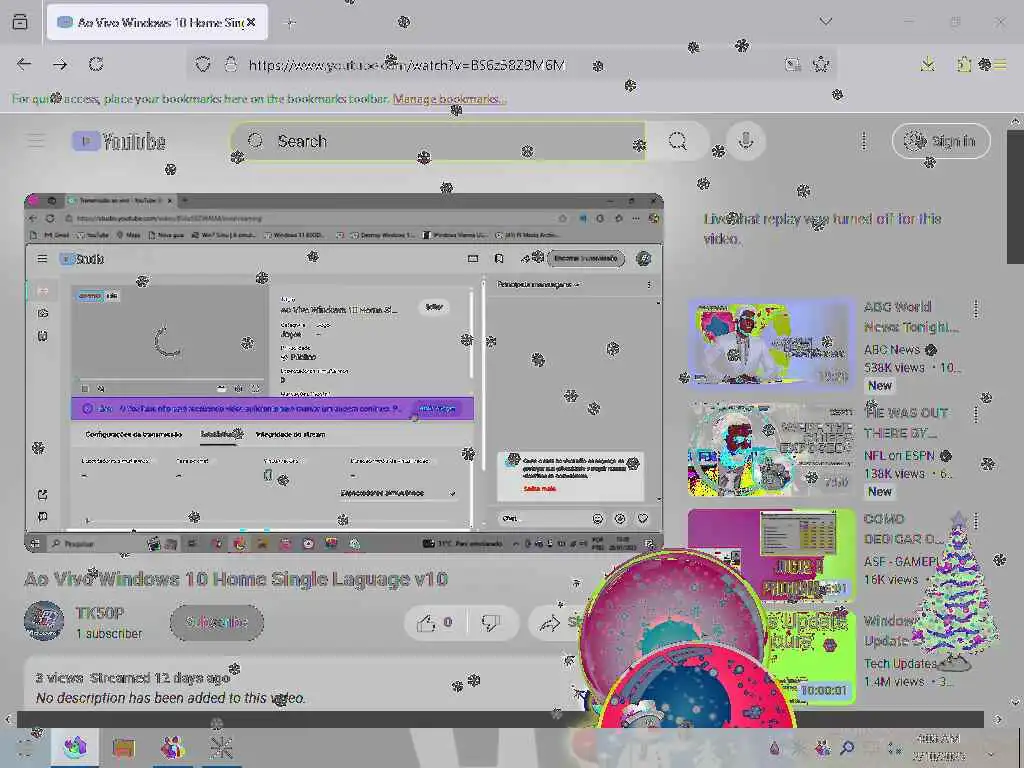Image resolution: width=1024 pixels, height=768 pixels.
Task: Go back to the previous page
Action: (24, 64)
